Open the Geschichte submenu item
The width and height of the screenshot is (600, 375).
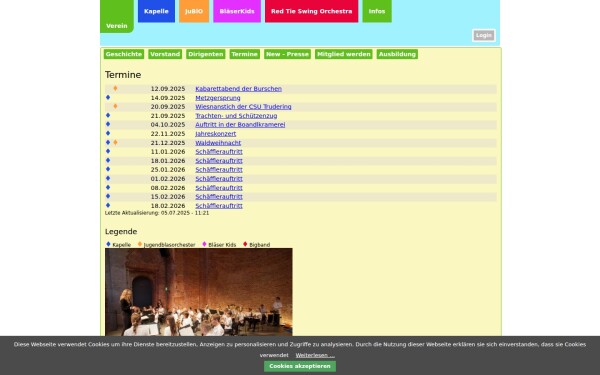point(124,54)
